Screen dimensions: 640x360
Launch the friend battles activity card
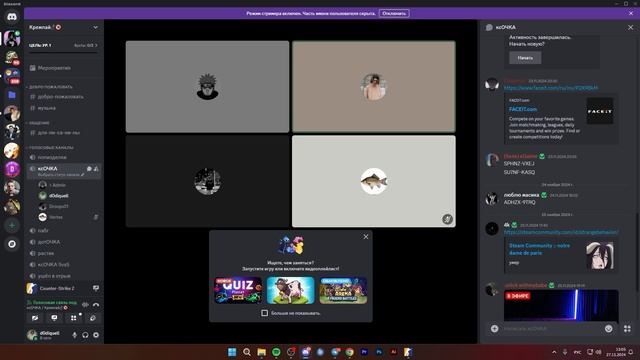343,291
